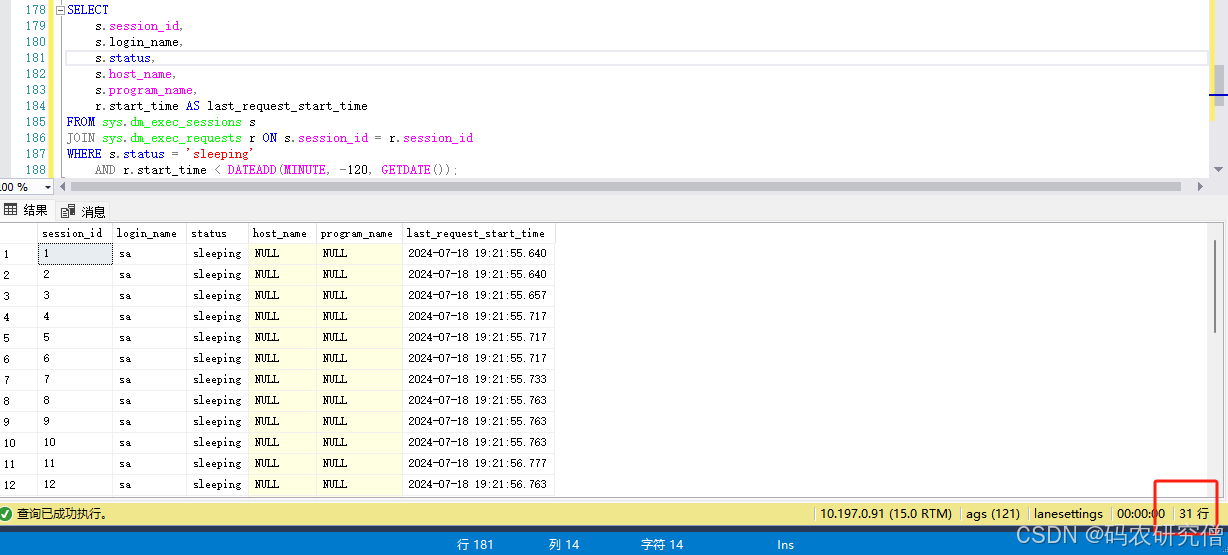Select the program_name NULL cell in row 6
1228x555 pixels.
point(359,359)
